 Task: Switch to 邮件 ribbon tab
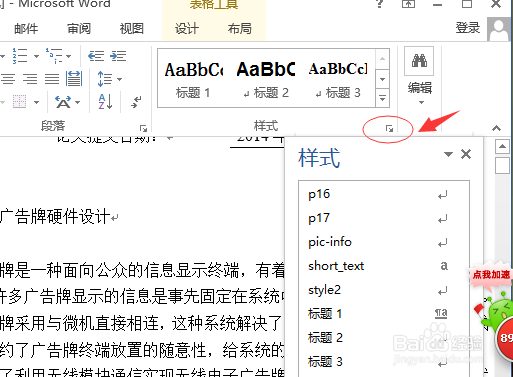pyautogui.click(x=26, y=29)
